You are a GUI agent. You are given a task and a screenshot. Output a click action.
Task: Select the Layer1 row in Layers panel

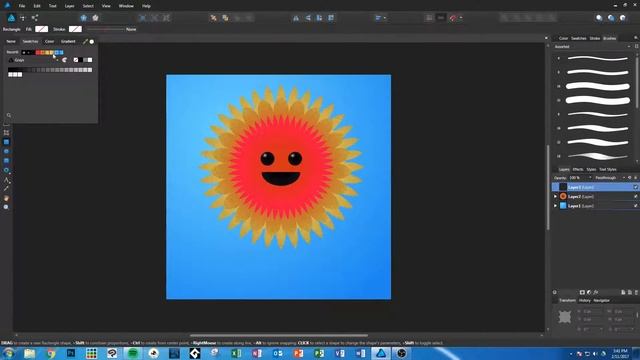[x=595, y=206]
